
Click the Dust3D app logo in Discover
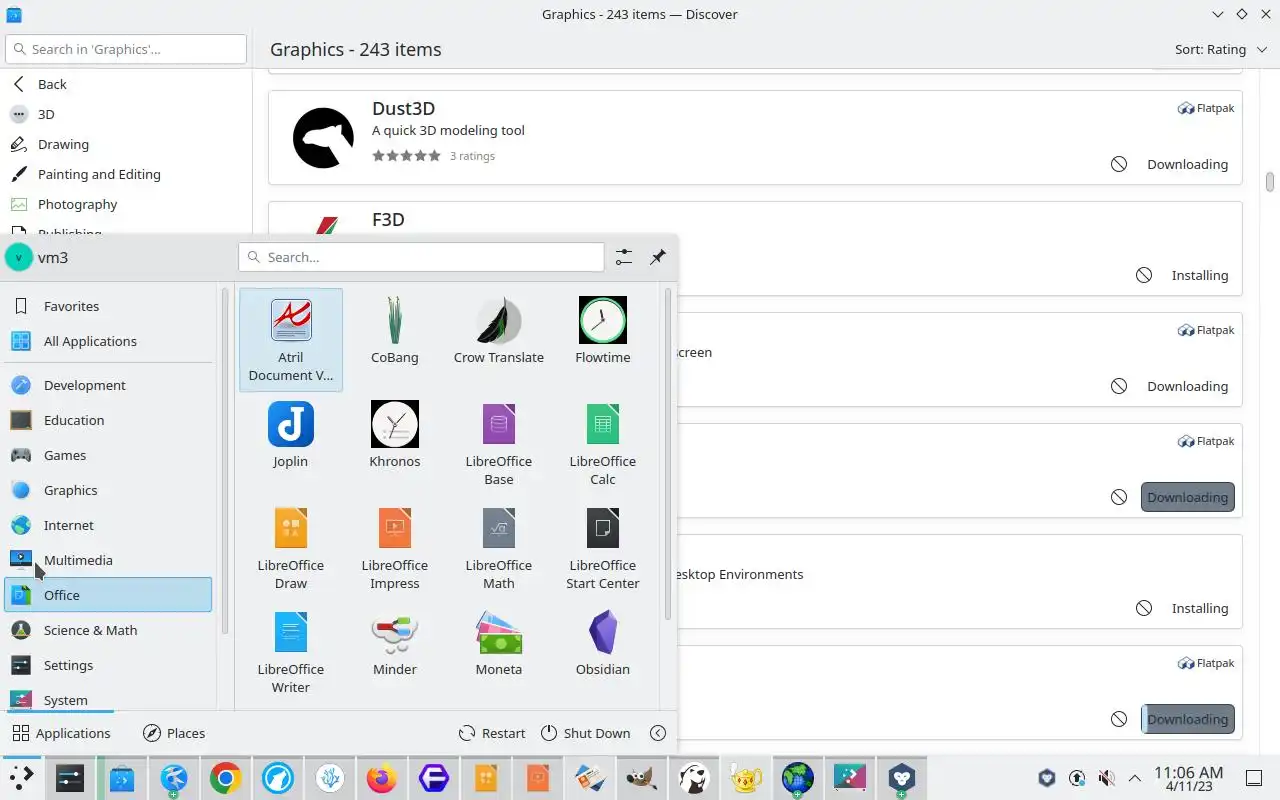[x=323, y=138]
